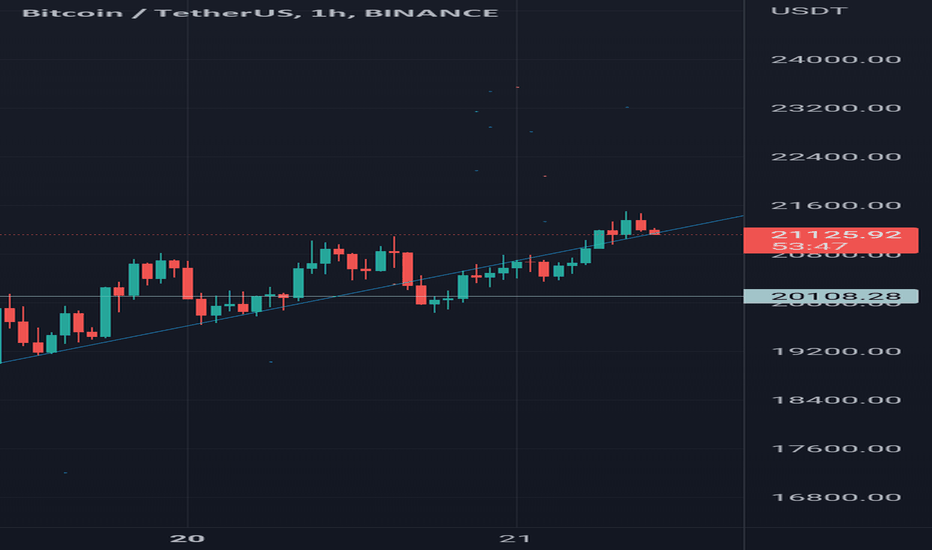Select the 18400.00 price axis label
The height and width of the screenshot is (550, 932).
836,400
